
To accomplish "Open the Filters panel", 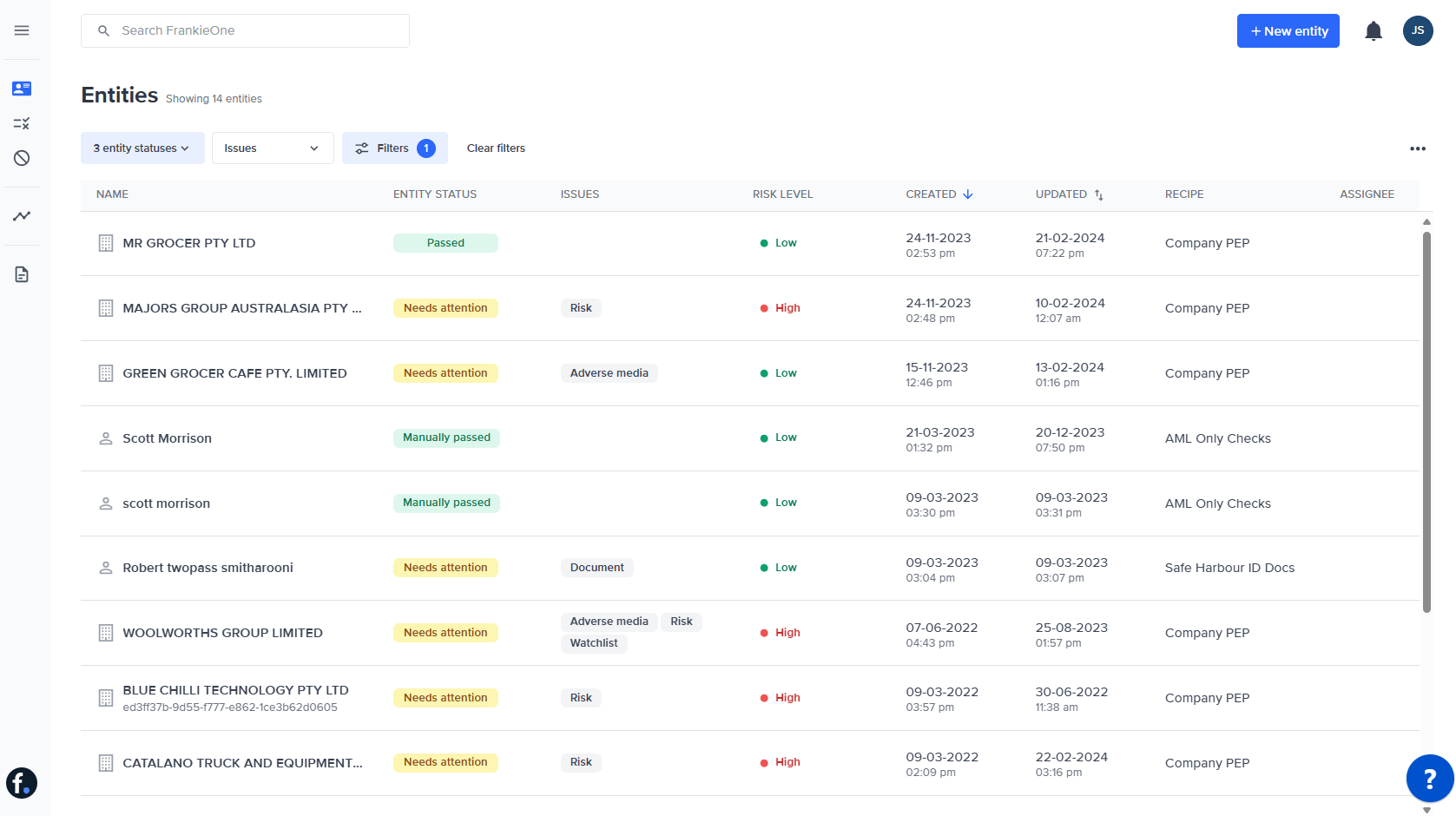I will pos(395,148).
